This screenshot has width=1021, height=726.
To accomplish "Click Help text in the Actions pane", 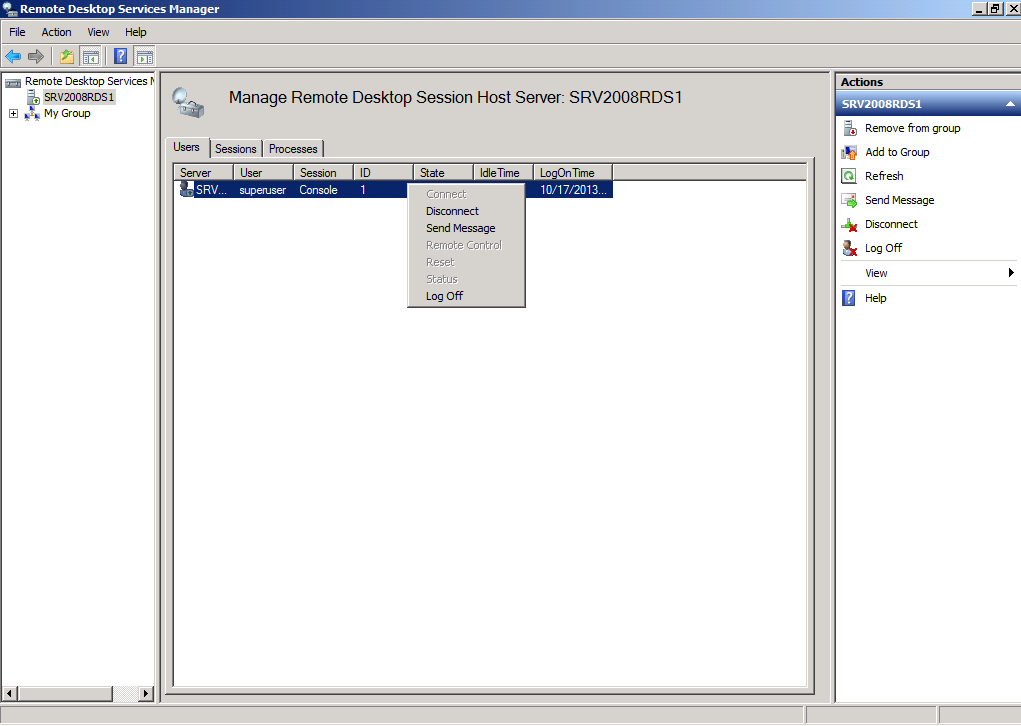I will pyautogui.click(x=876, y=298).
